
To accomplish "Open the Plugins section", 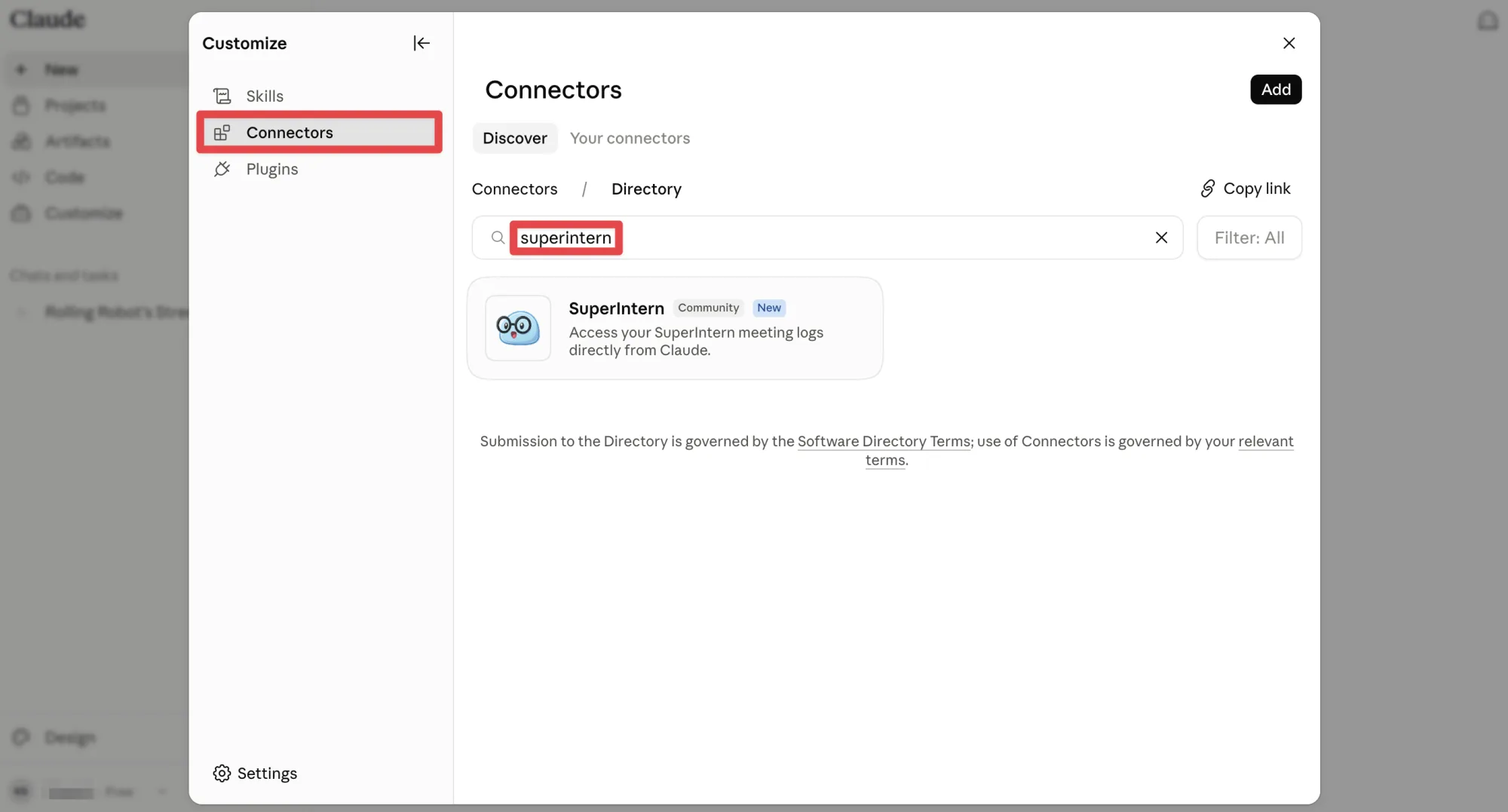I will (319, 169).
